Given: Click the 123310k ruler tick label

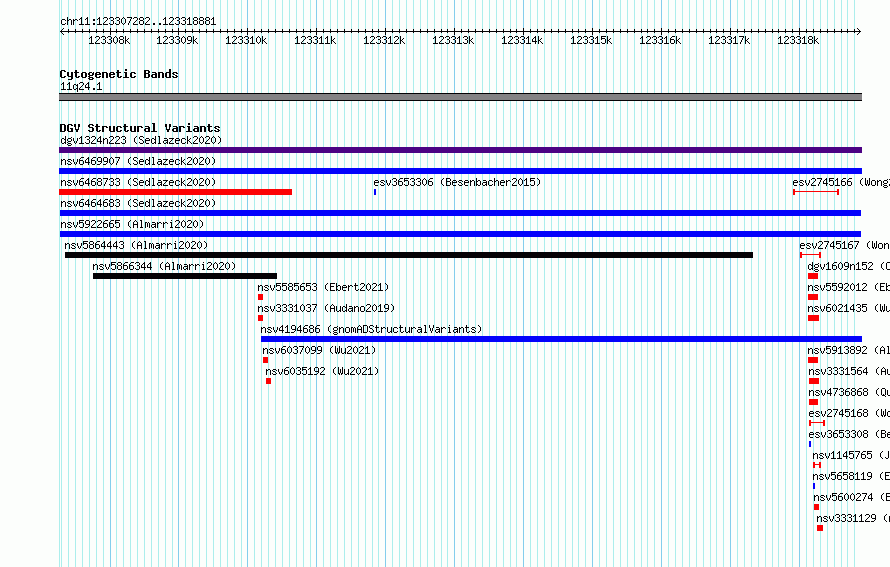Looking at the screenshot, I should coord(246,40).
